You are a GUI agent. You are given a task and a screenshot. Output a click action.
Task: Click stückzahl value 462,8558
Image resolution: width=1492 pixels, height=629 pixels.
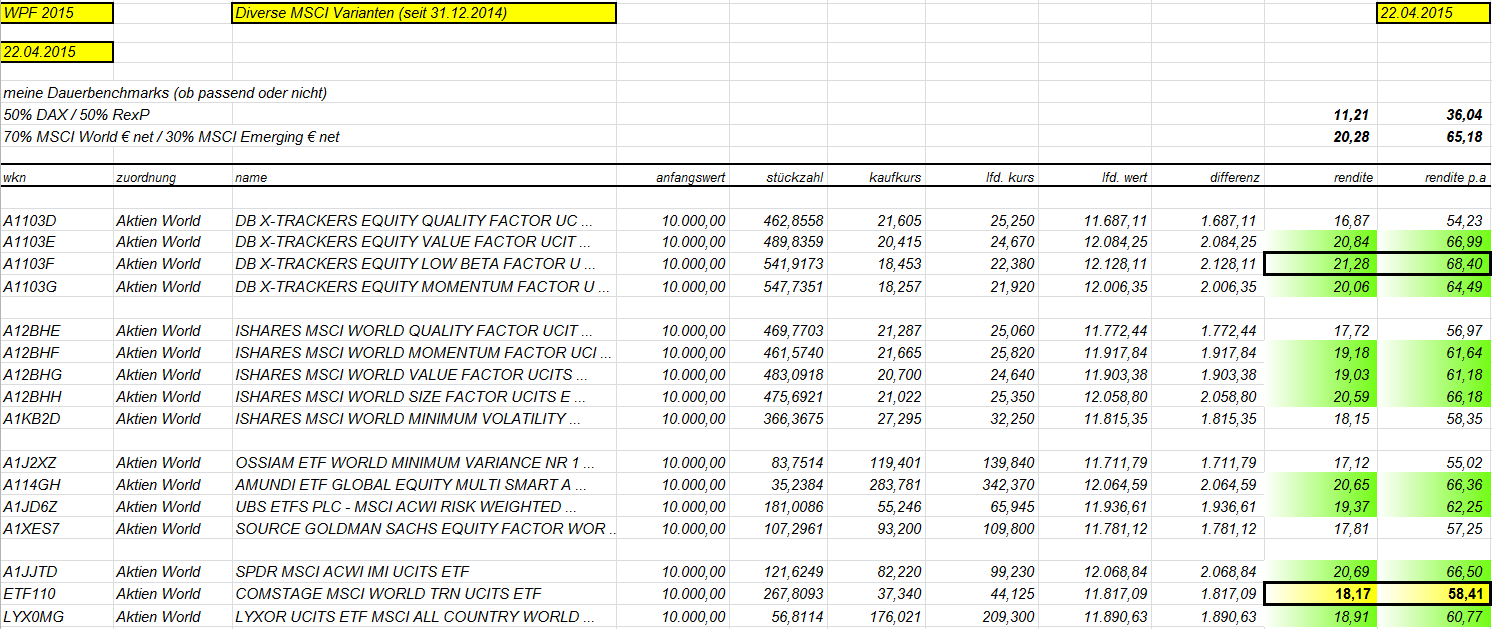coord(793,220)
